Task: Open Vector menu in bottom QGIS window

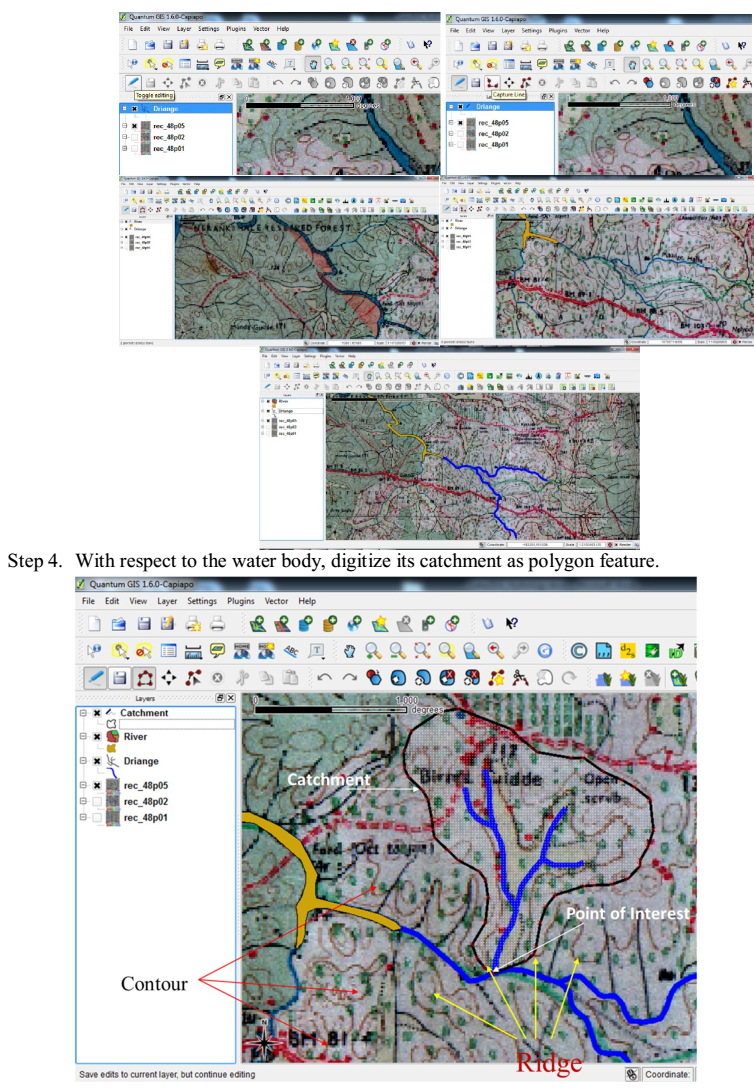Action: coord(276,601)
